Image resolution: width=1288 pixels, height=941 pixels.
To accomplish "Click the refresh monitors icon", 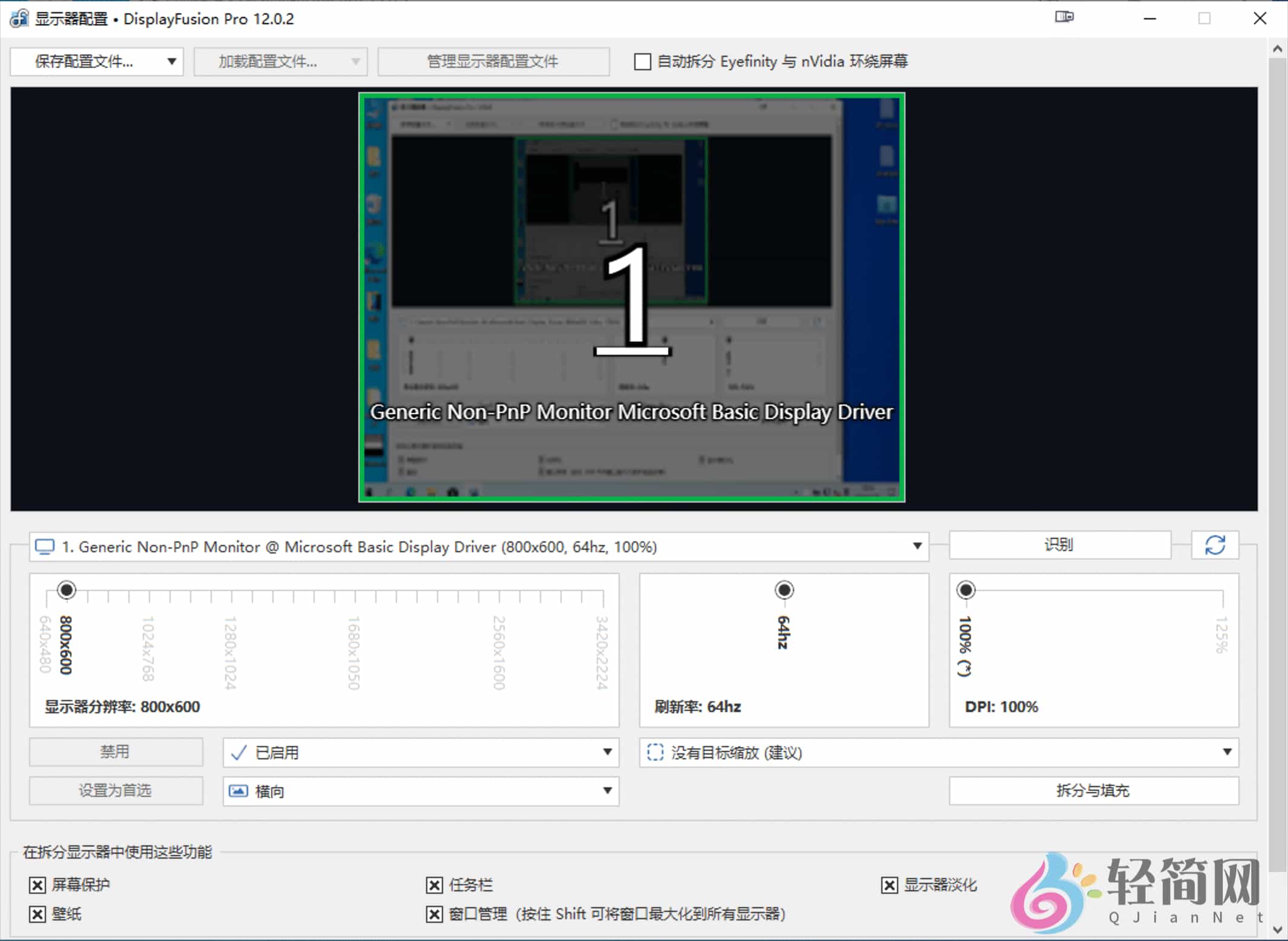I will click(x=1215, y=545).
